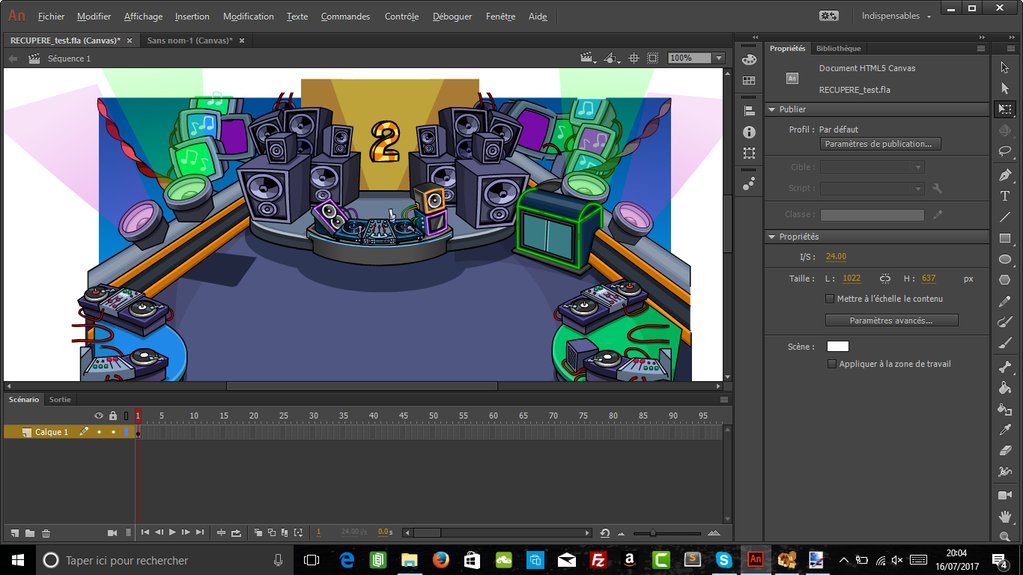1023x575 pixels.
Task: Click the New Folder icon in timeline
Action: (x=30, y=533)
